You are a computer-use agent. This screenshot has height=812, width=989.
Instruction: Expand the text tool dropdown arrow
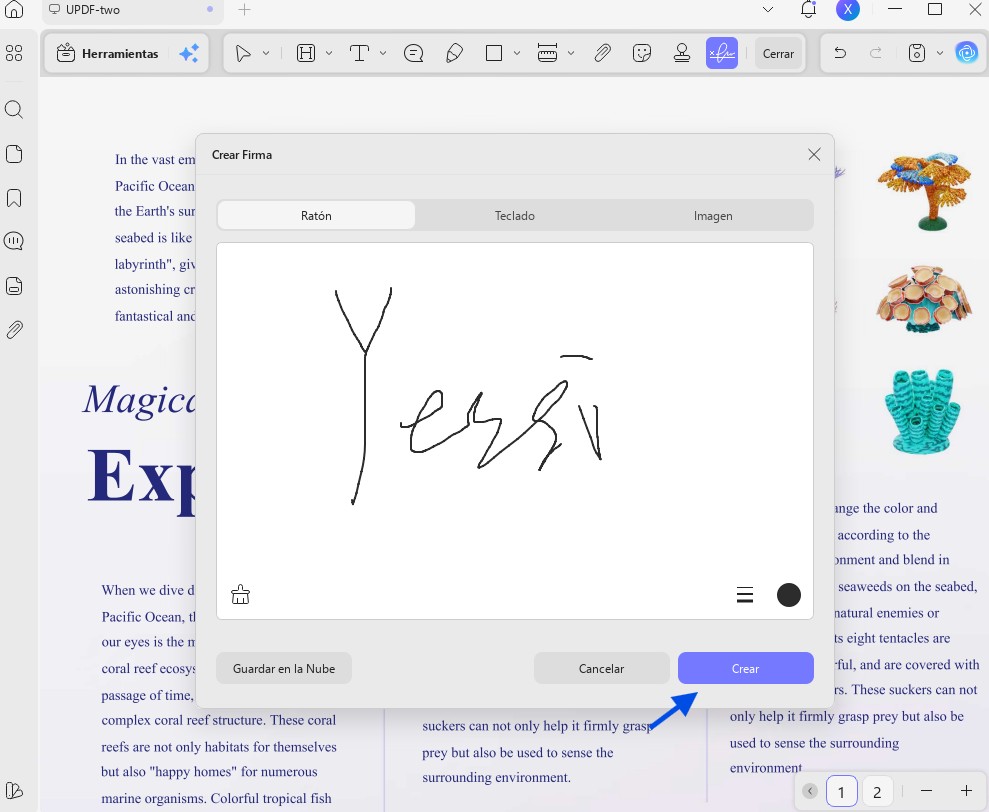383,53
